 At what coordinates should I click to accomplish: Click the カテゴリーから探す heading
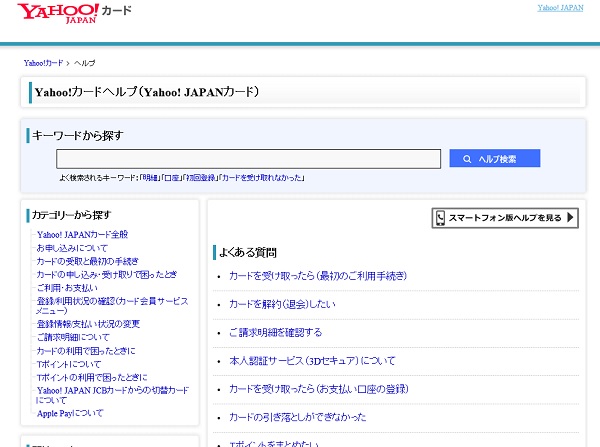pos(72,215)
